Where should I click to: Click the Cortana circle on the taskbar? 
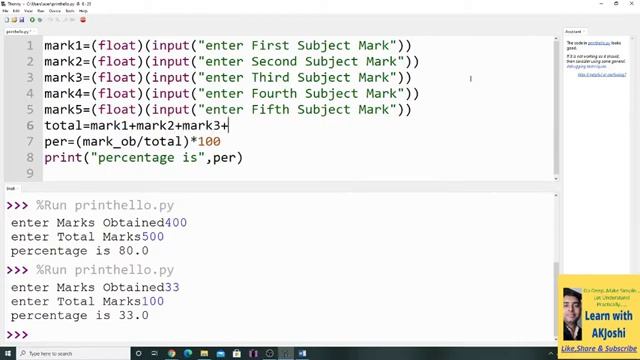pyautogui.click(x=138, y=353)
